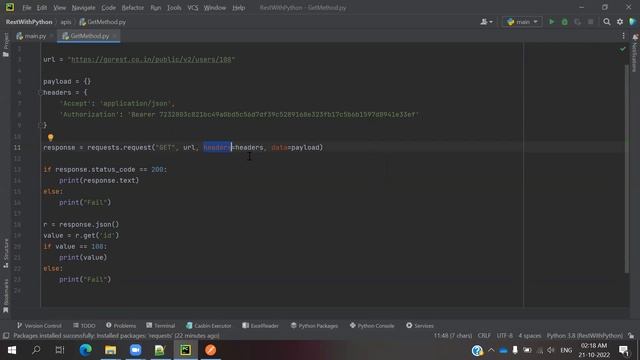Image resolution: width=640 pixels, height=360 pixels.
Task: Open the Refactor menu
Action: point(133,8)
